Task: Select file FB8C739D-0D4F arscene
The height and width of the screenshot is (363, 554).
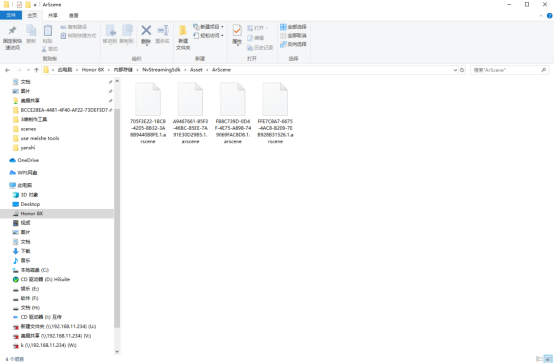Action: coord(233,113)
